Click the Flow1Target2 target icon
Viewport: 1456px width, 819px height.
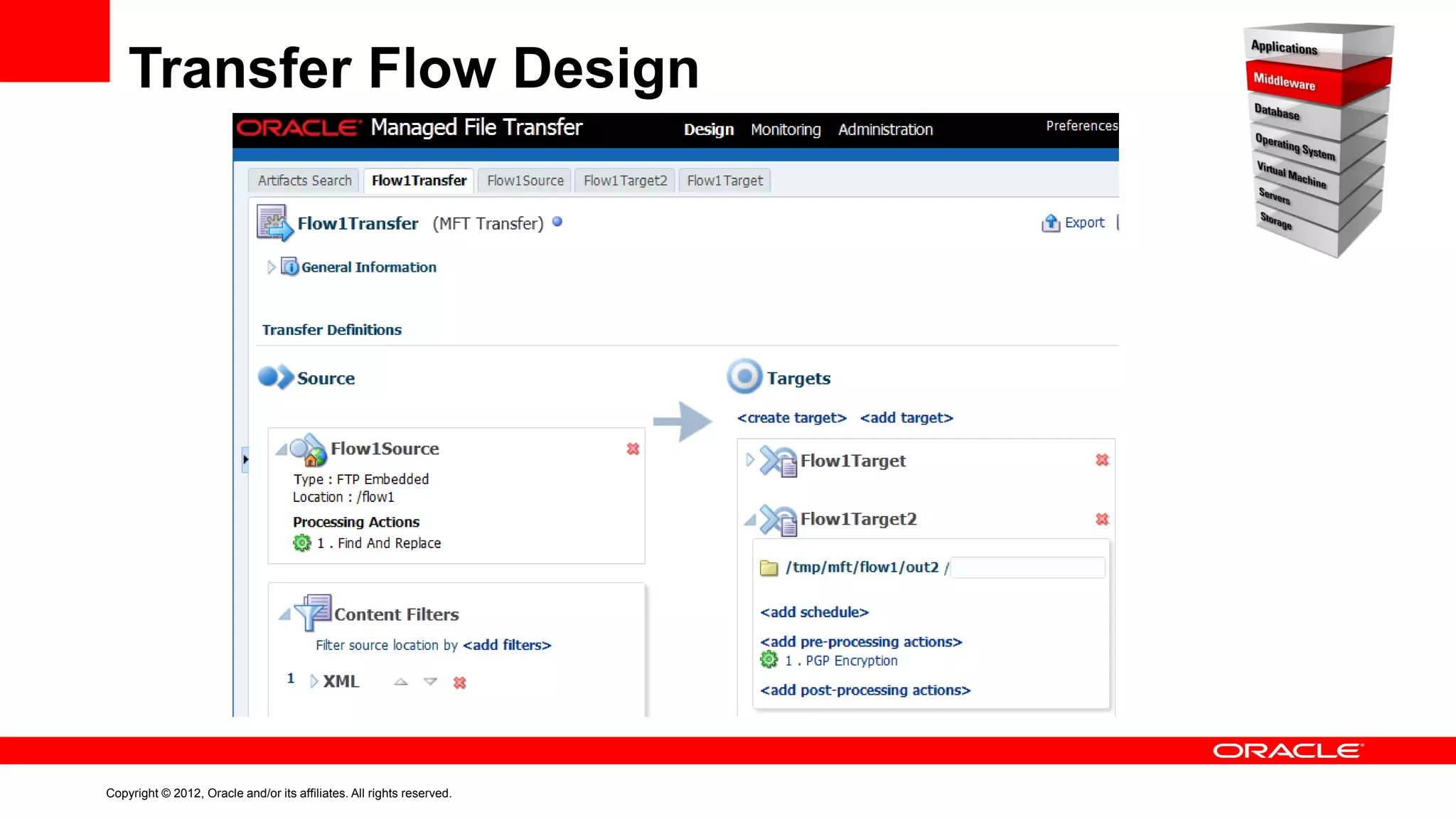(x=778, y=520)
